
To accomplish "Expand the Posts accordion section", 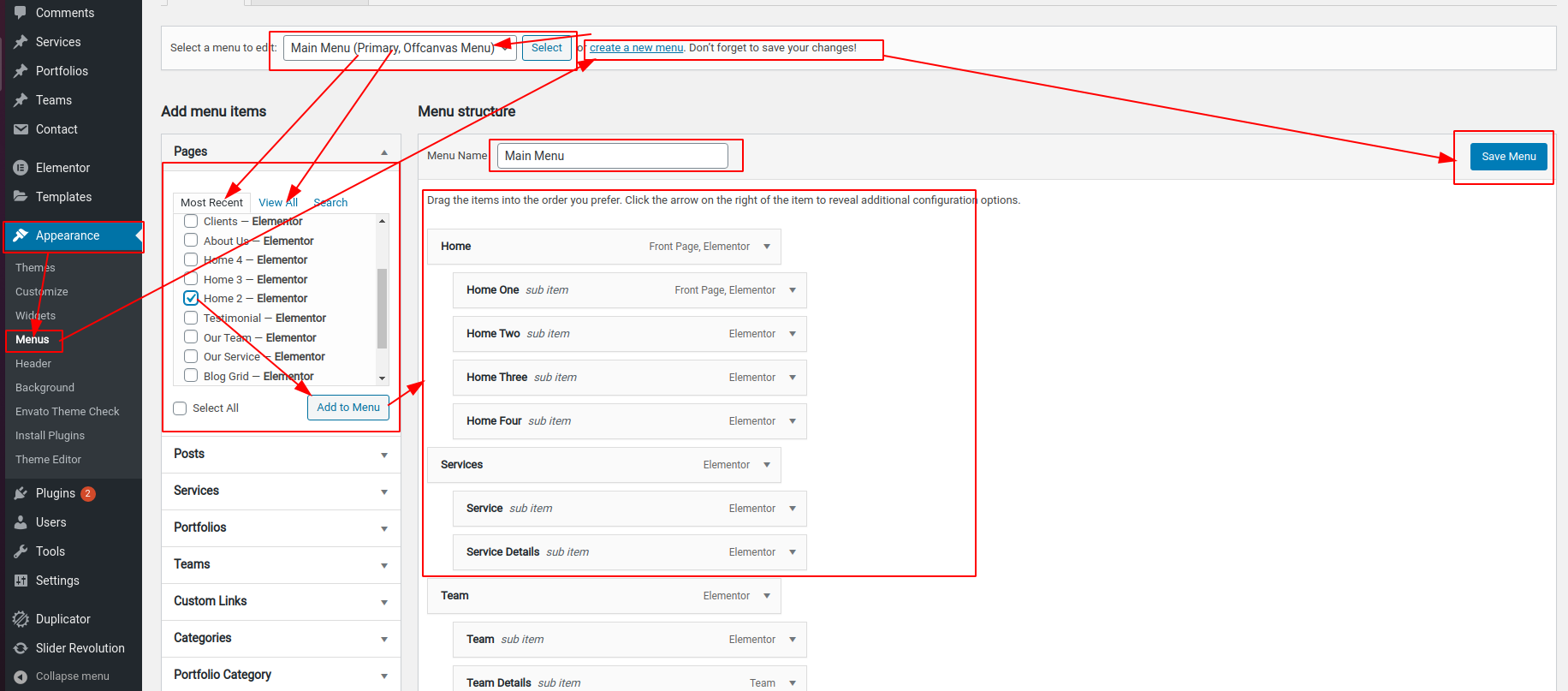I will point(281,454).
